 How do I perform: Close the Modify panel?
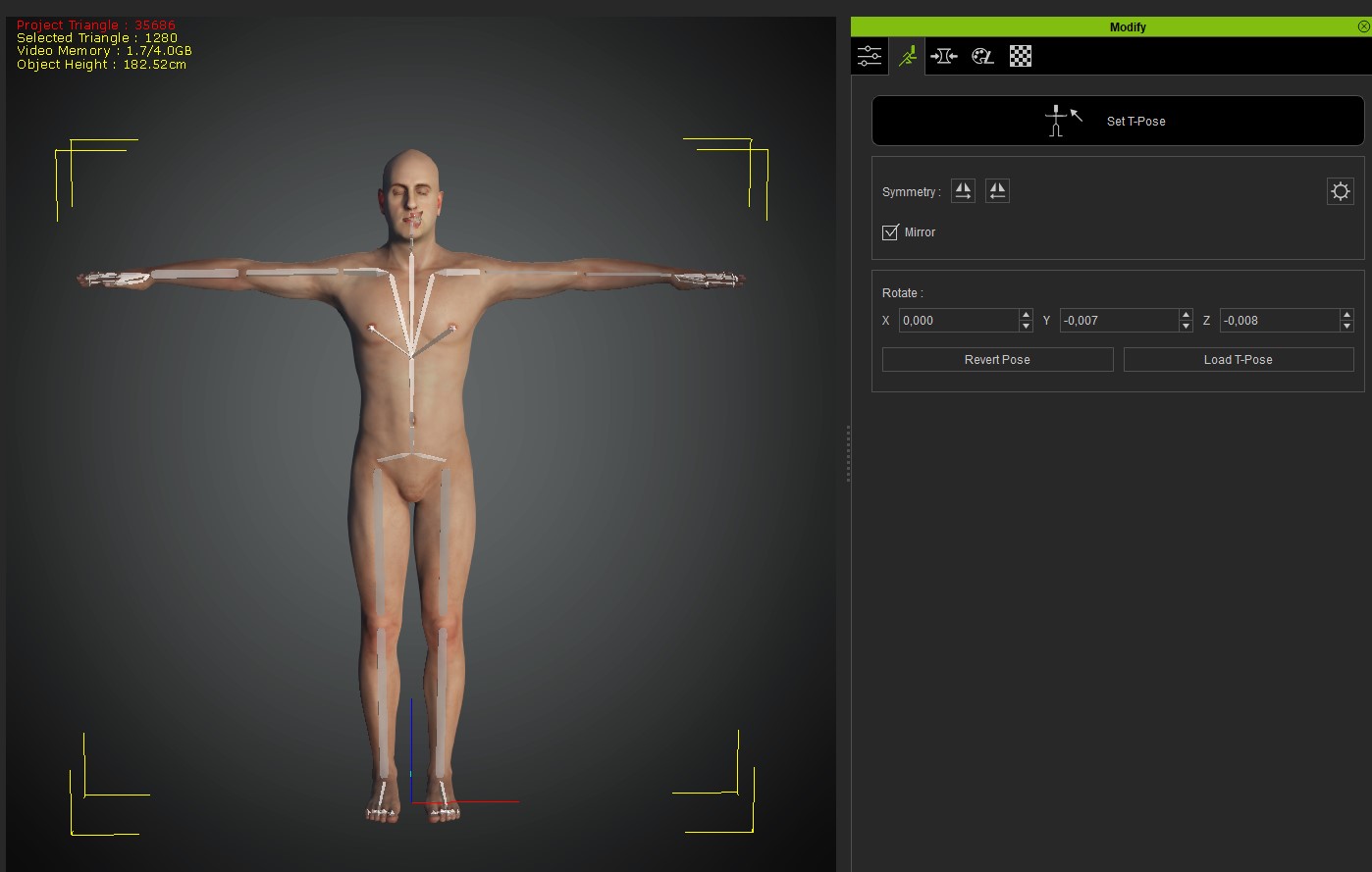tap(1363, 27)
